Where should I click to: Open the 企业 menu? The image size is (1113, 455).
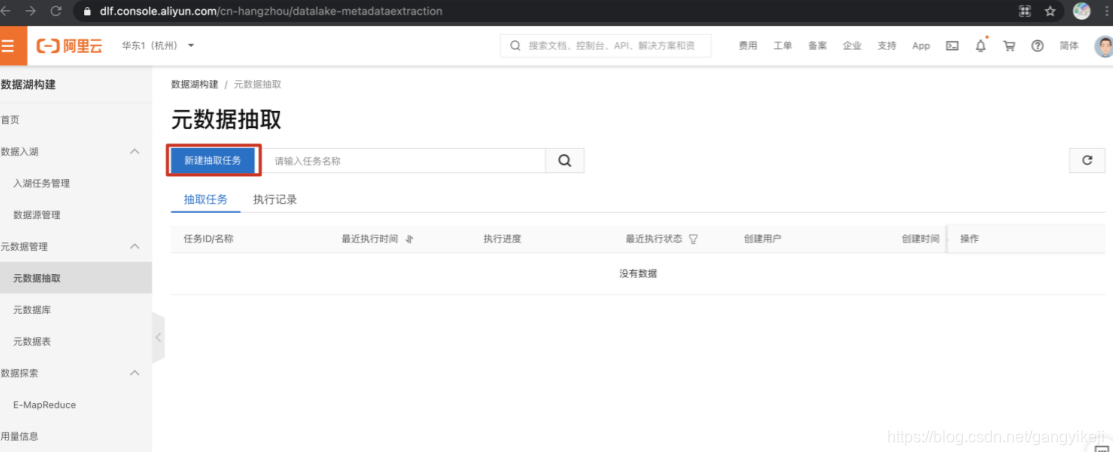tap(852, 45)
